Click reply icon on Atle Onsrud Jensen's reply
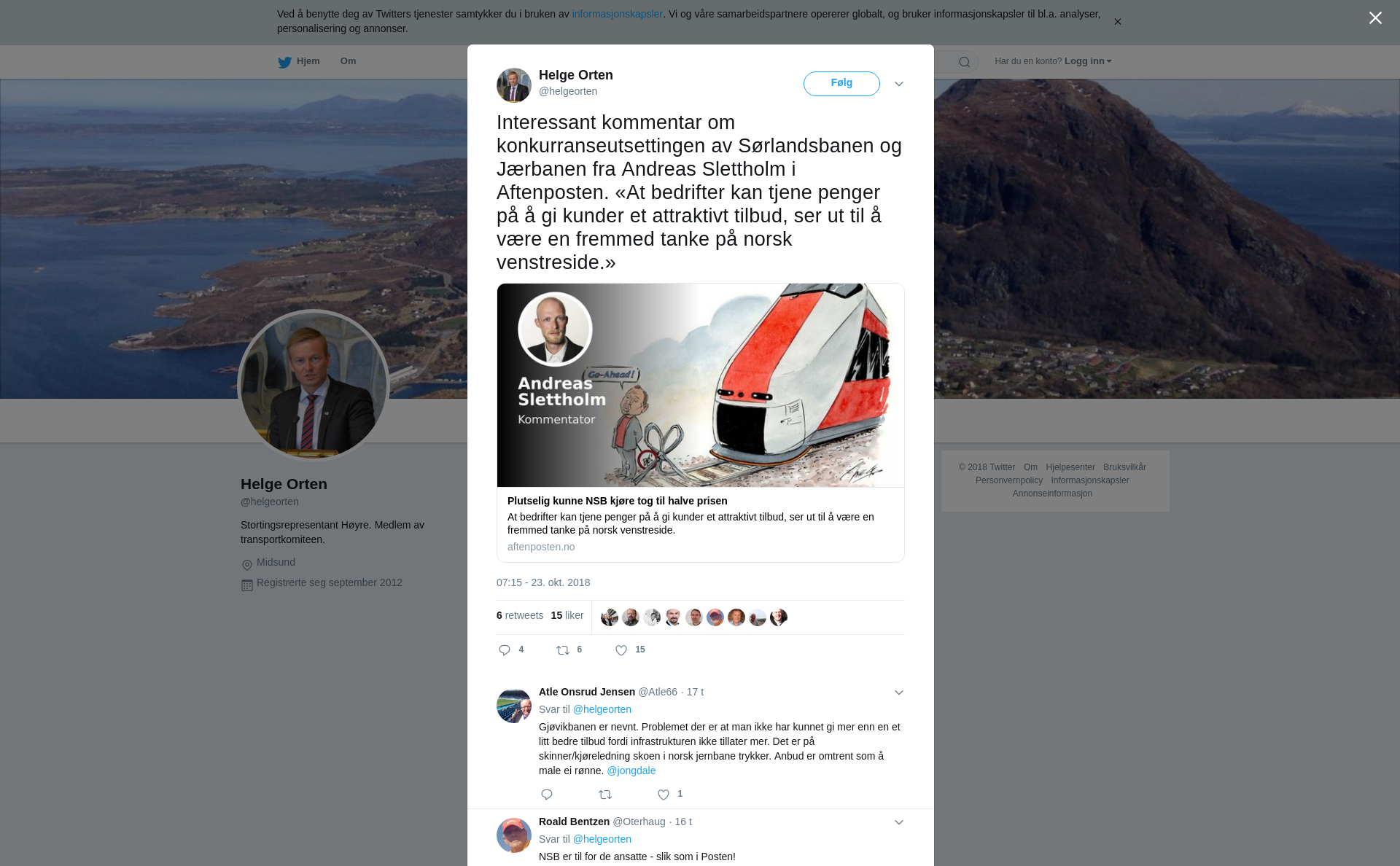Image resolution: width=1400 pixels, height=866 pixels. click(x=547, y=795)
